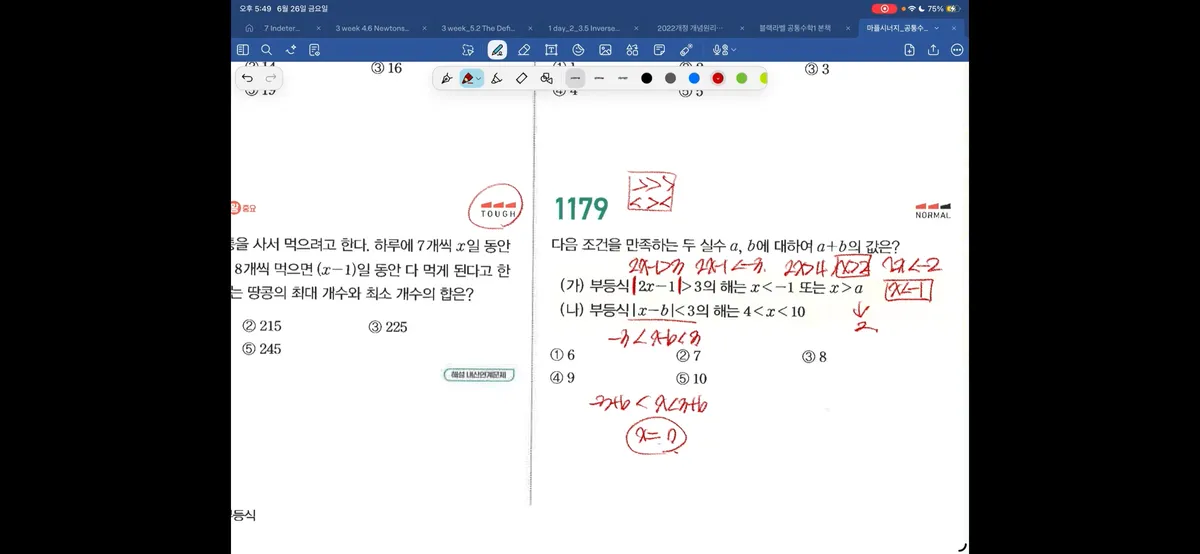Image resolution: width=1200 pixels, height=554 pixels.
Task: Close the '블랙라벨 공통수학1 본책' tab
Action: (x=849, y=28)
